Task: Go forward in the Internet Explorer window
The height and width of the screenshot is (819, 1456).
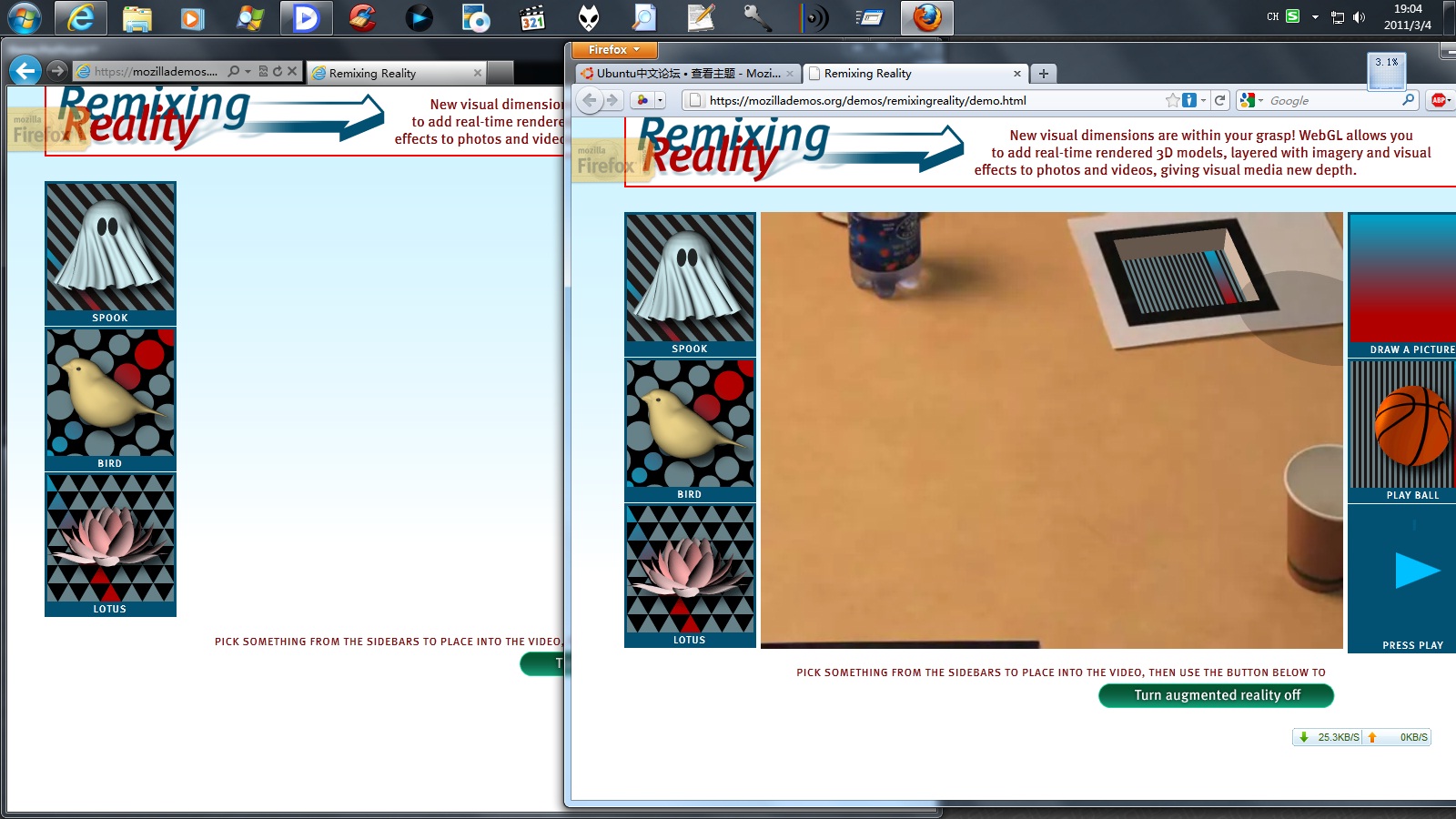Action: pos(56,70)
